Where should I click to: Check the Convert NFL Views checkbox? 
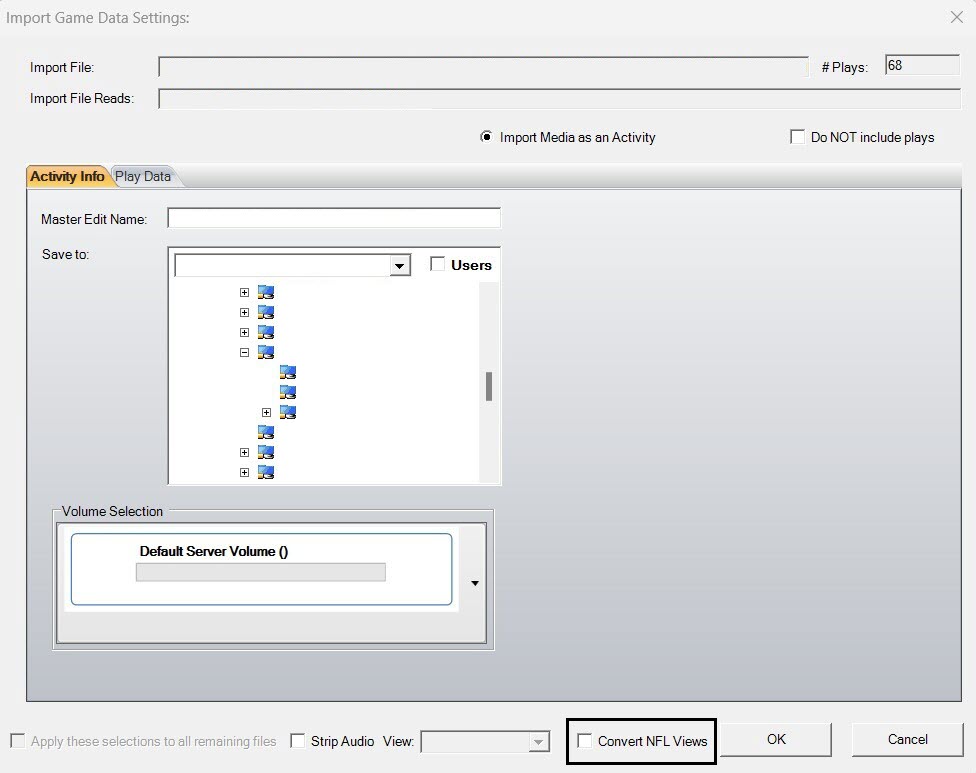[584, 741]
